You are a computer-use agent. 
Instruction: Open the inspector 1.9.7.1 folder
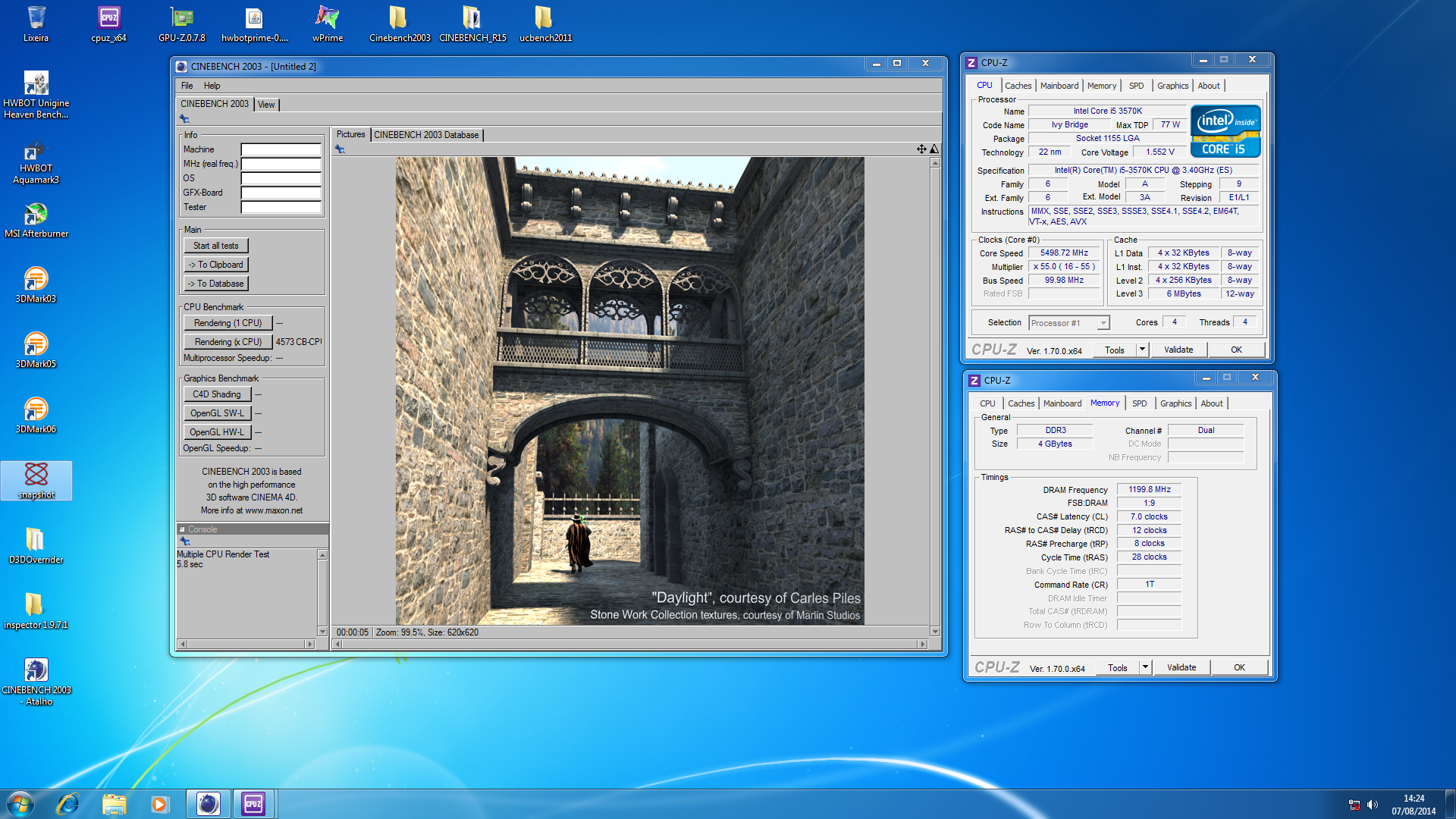(36, 610)
